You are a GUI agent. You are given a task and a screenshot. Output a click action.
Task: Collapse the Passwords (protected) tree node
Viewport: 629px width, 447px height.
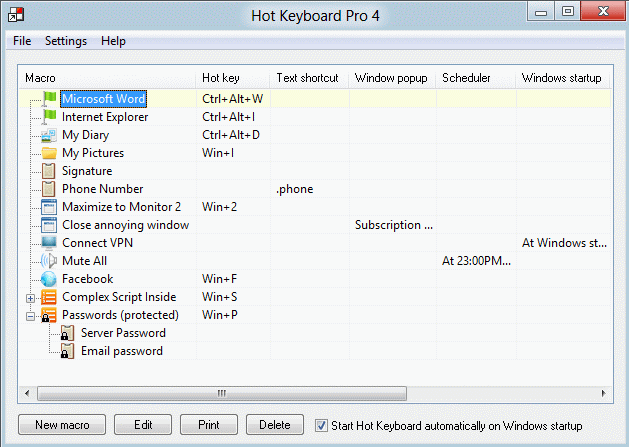[30, 315]
